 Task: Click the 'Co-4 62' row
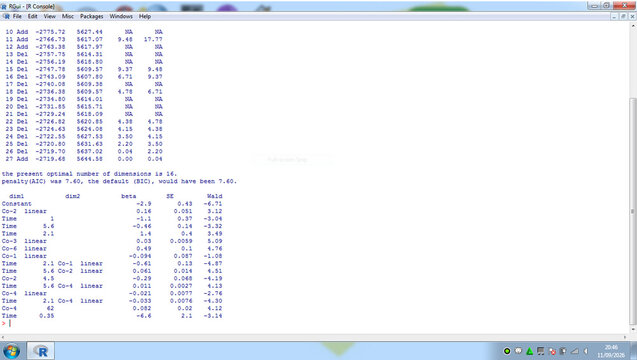click(112, 308)
